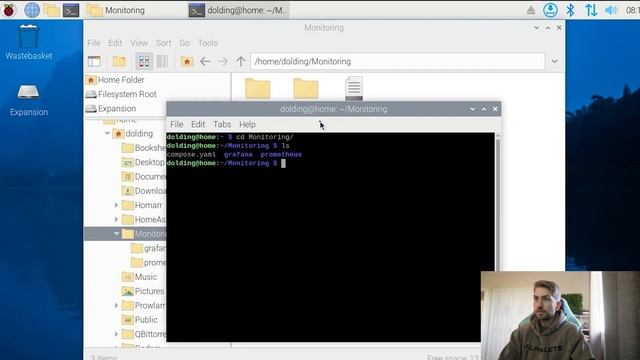
Task: Open Go menu in the file manager
Action: tap(184, 43)
